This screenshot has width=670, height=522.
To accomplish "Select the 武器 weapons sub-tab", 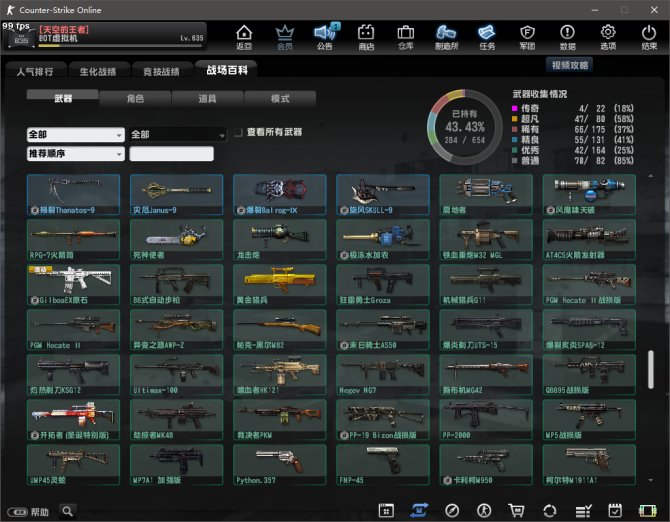I will (x=63, y=98).
